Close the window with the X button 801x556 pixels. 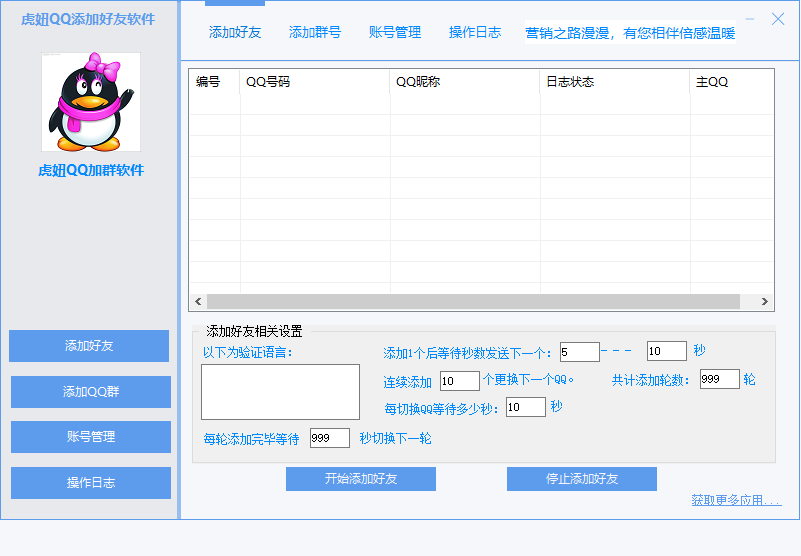tap(778, 19)
